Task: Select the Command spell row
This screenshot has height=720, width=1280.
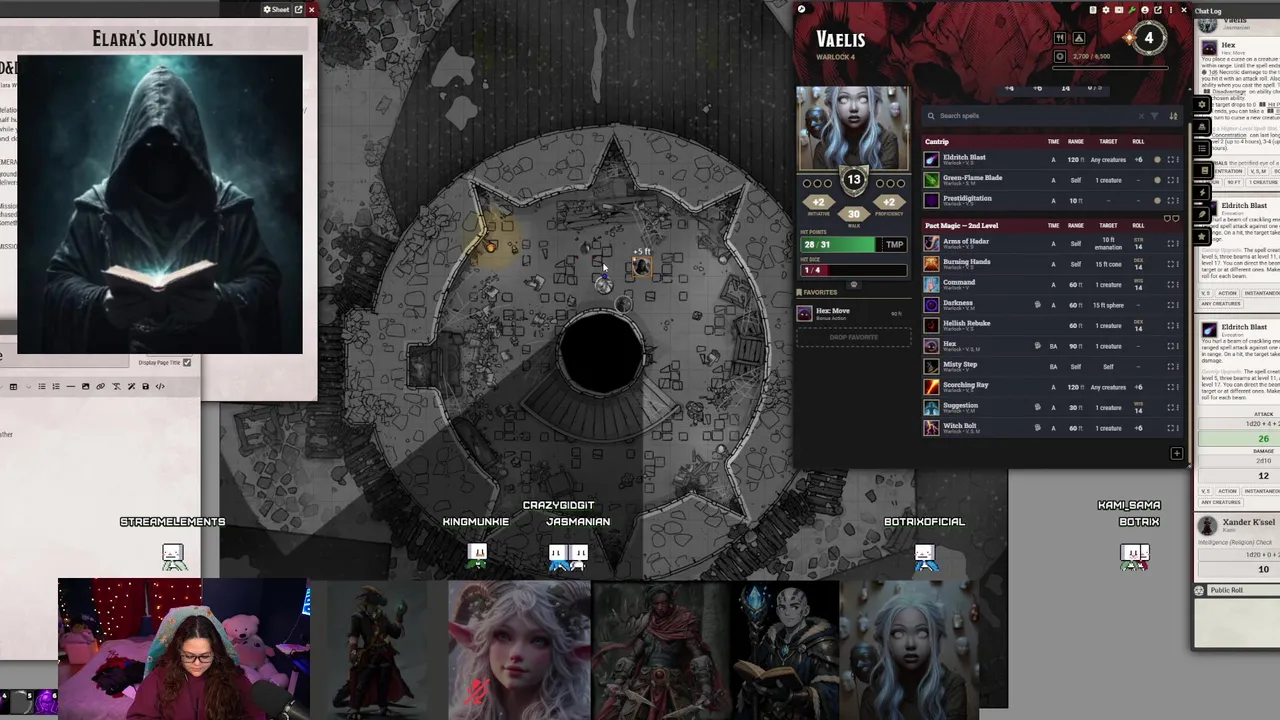Action: [x=1052, y=284]
